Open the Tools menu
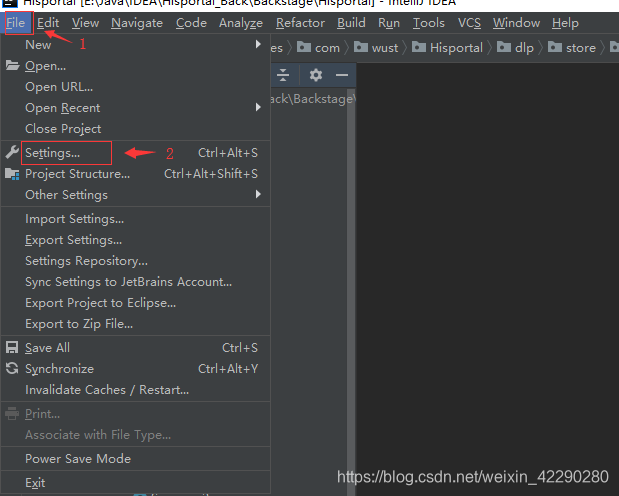The image size is (619, 496). pos(429,23)
